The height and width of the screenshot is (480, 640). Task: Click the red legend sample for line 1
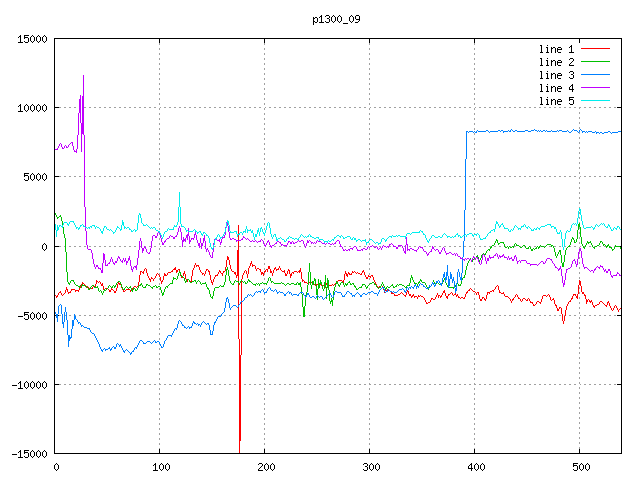point(595,48)
